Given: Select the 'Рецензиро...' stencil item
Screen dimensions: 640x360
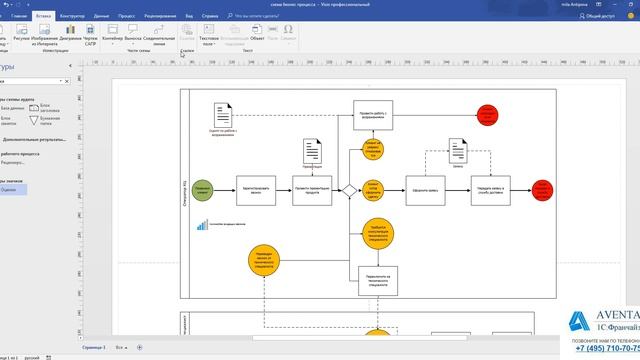Looking at the screenshot, I should coord(12,162).
